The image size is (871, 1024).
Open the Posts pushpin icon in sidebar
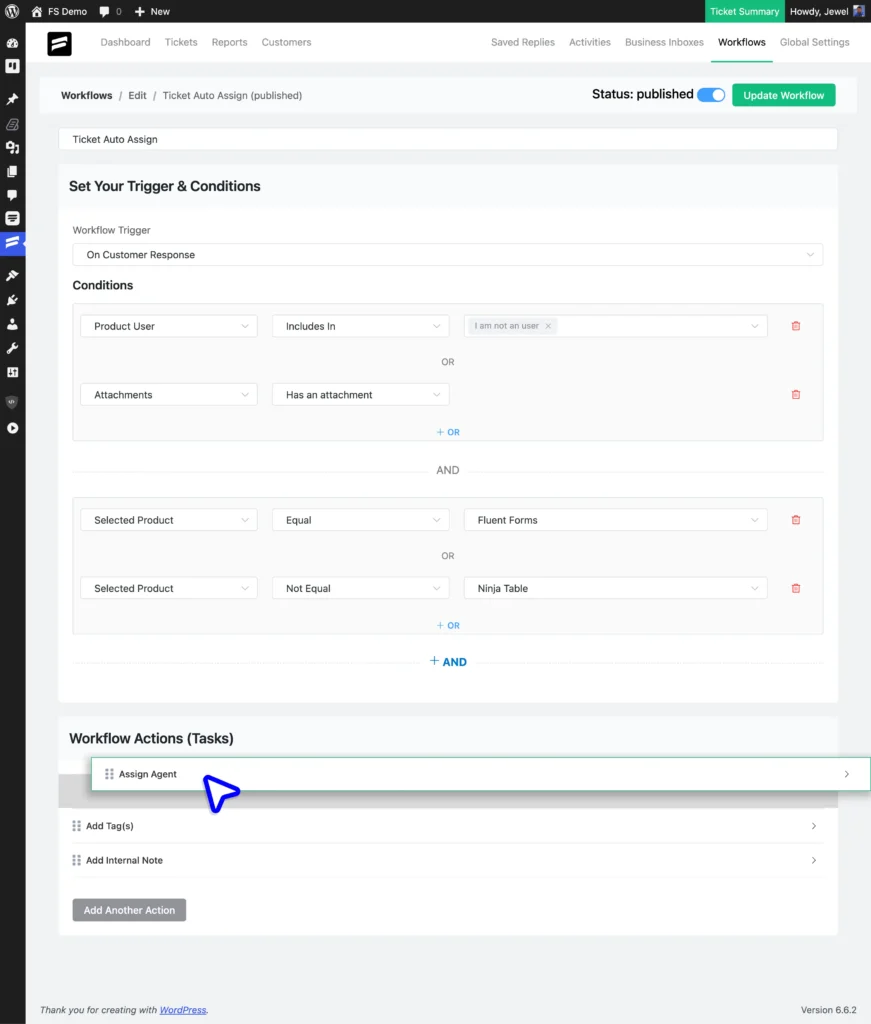click(12, 99)
